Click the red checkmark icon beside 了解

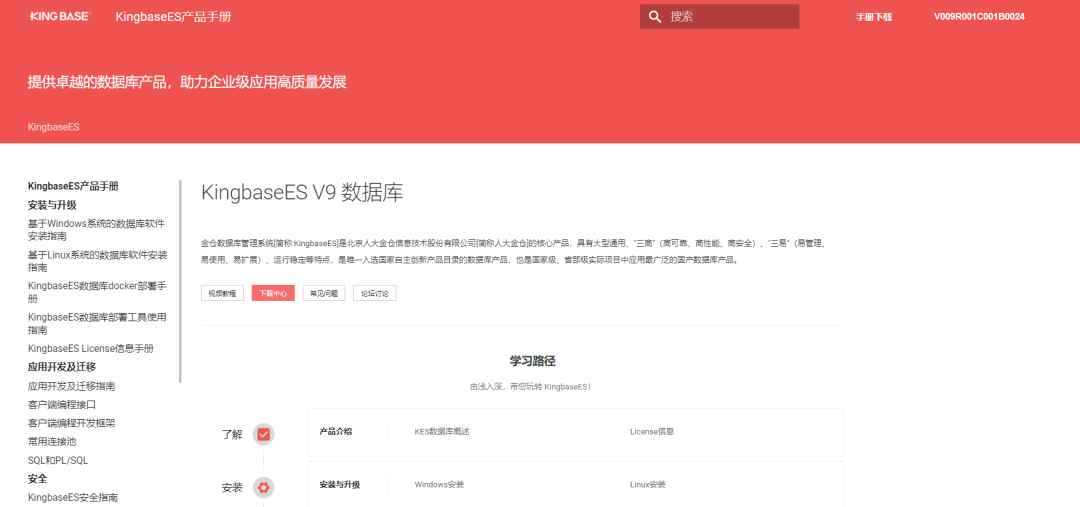(263, 434)
